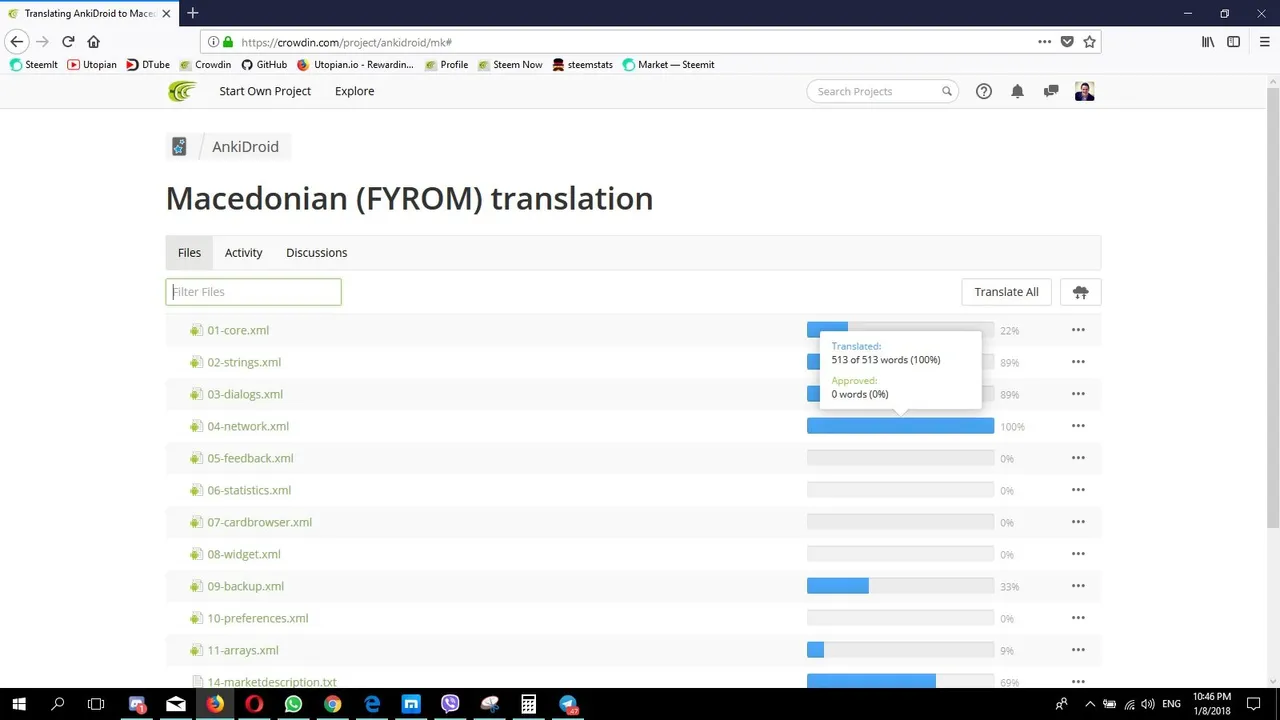This screenshot has height=720, width=1280.
Task: Open file 14-marketdescription.txt
Action: point(272,682)
